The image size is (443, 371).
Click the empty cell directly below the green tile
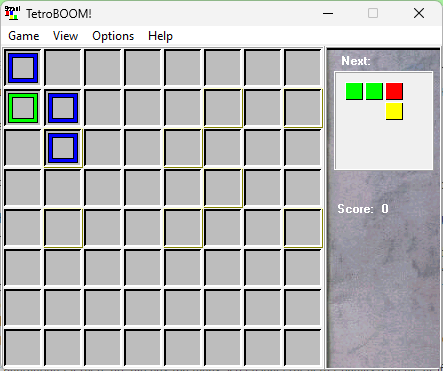click(x=23, y=148)
